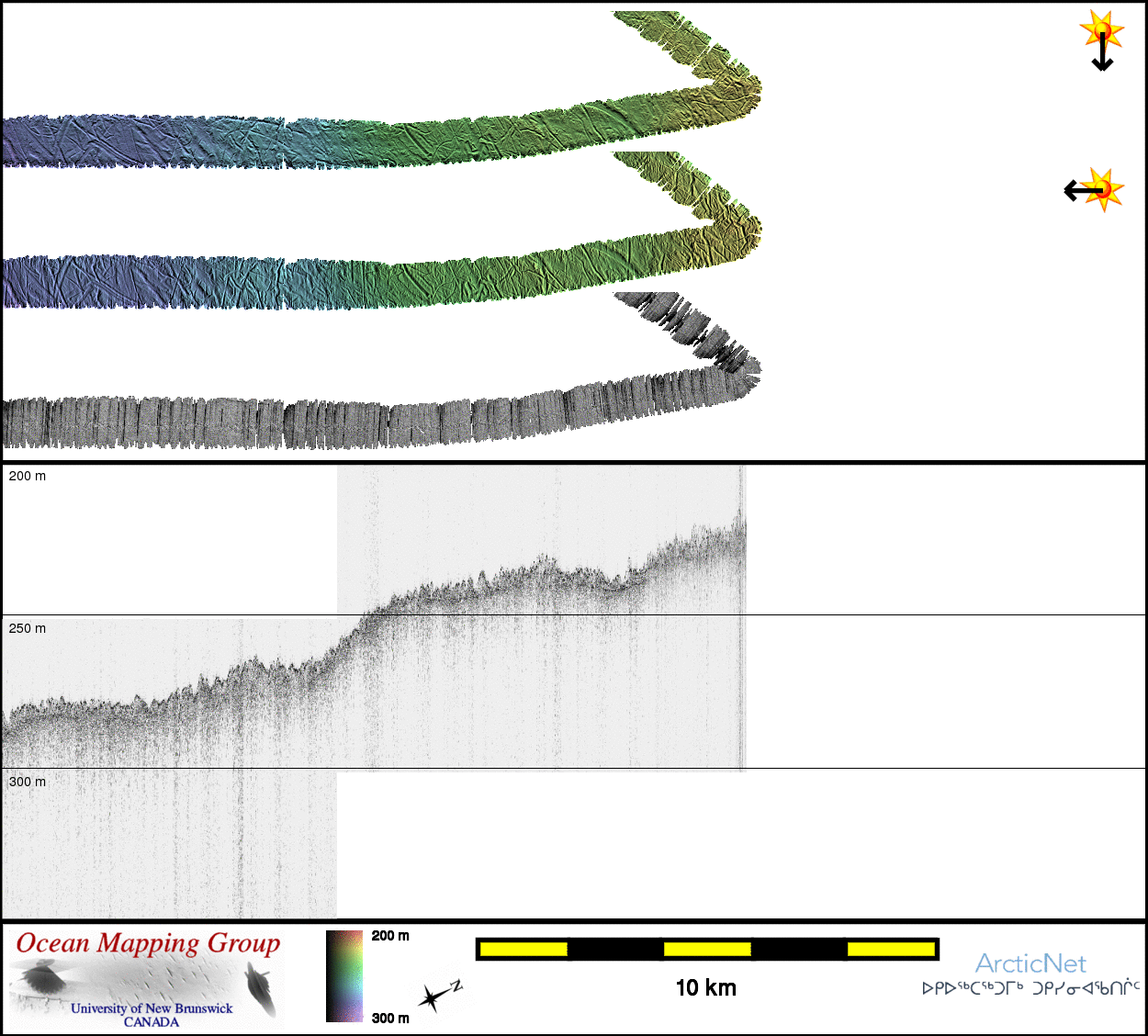Click the depth color scale bar
The width and height of the screenshot is (1148, 1036).
[x=344, y=975]
